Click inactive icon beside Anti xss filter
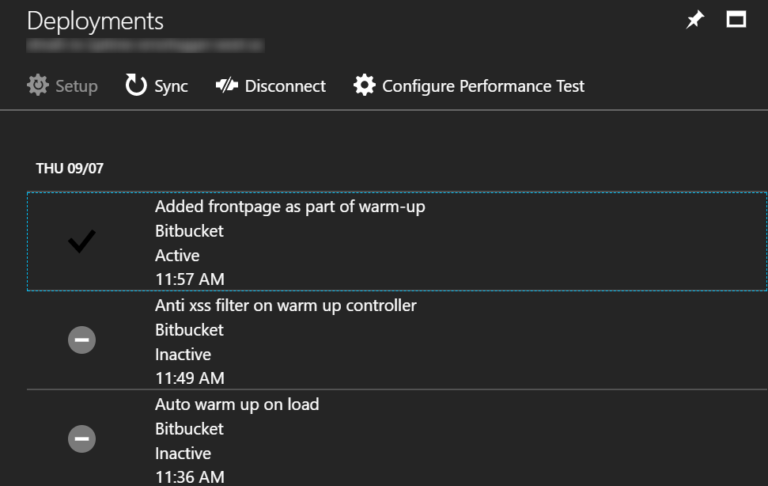768x486 pixels. [82, 341]
